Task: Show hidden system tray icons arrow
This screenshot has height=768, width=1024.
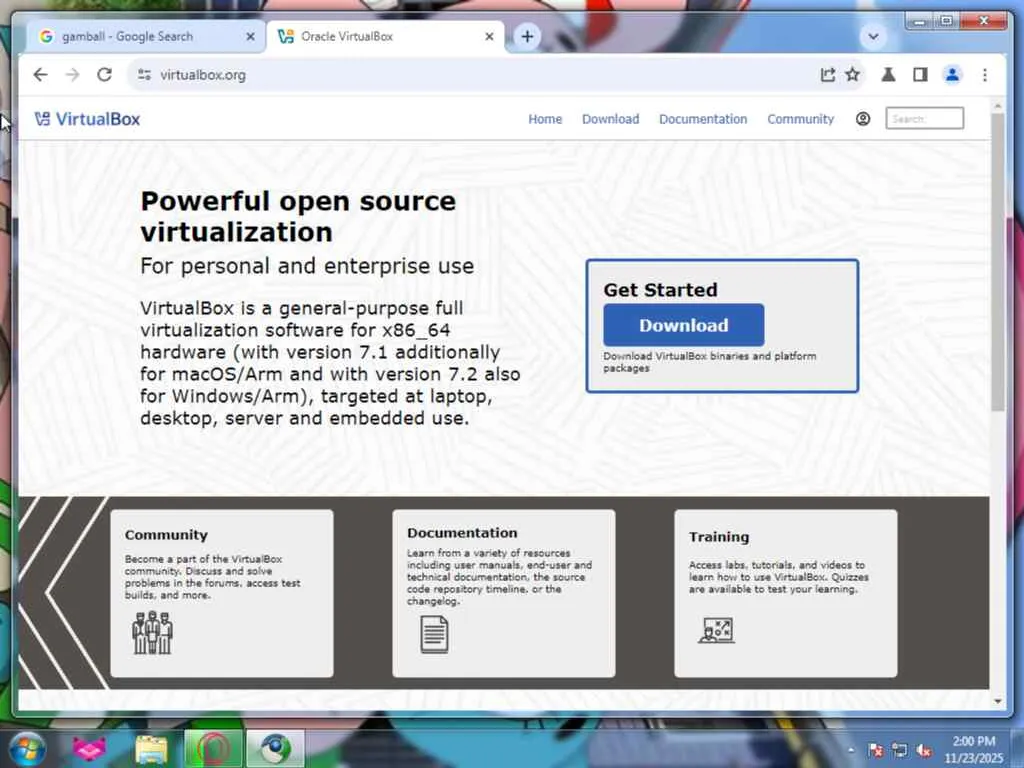Action: point(851,750)
